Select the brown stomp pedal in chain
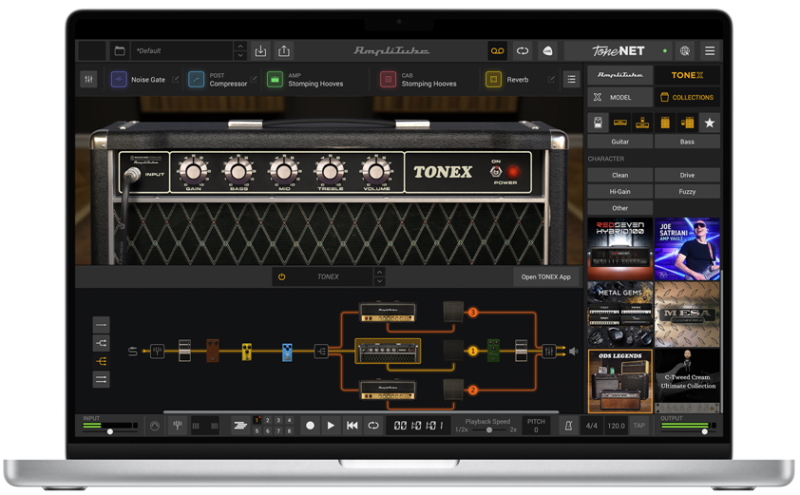This screenshot has height=495, width=800. (x=212, y=351)
